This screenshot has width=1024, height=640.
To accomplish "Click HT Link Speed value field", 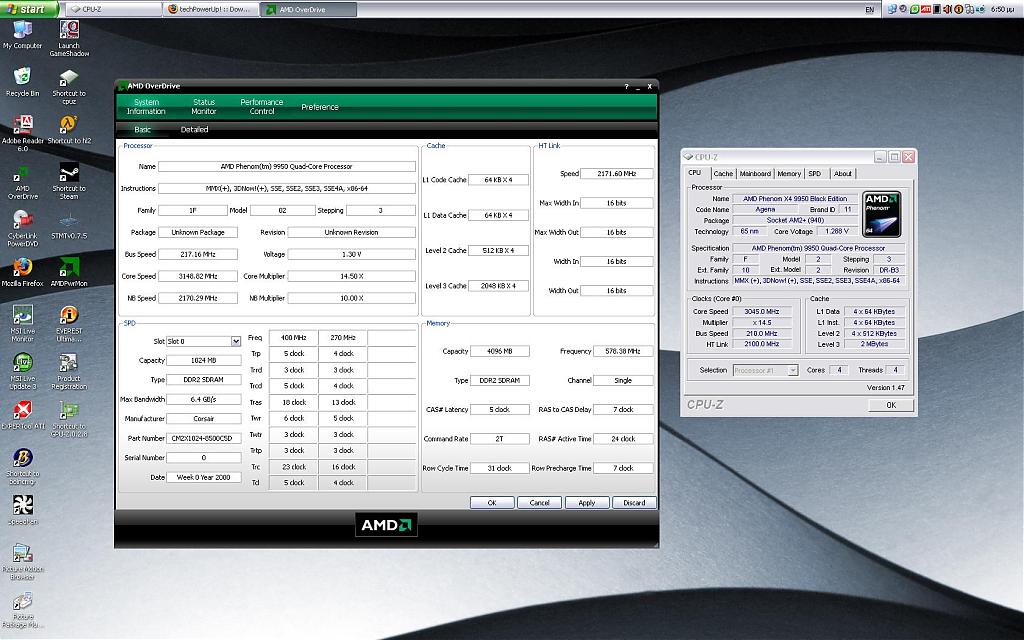I will tap(616, 174).
